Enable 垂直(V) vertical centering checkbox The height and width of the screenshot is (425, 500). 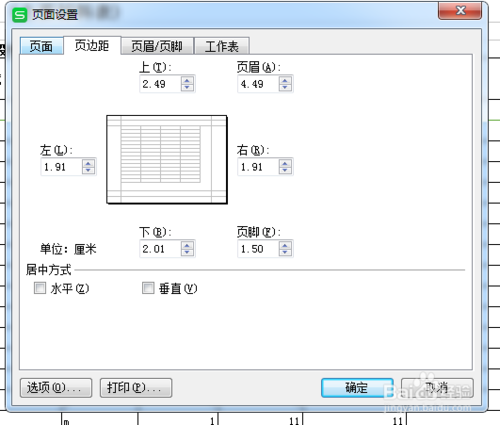[x=148, y=288]
